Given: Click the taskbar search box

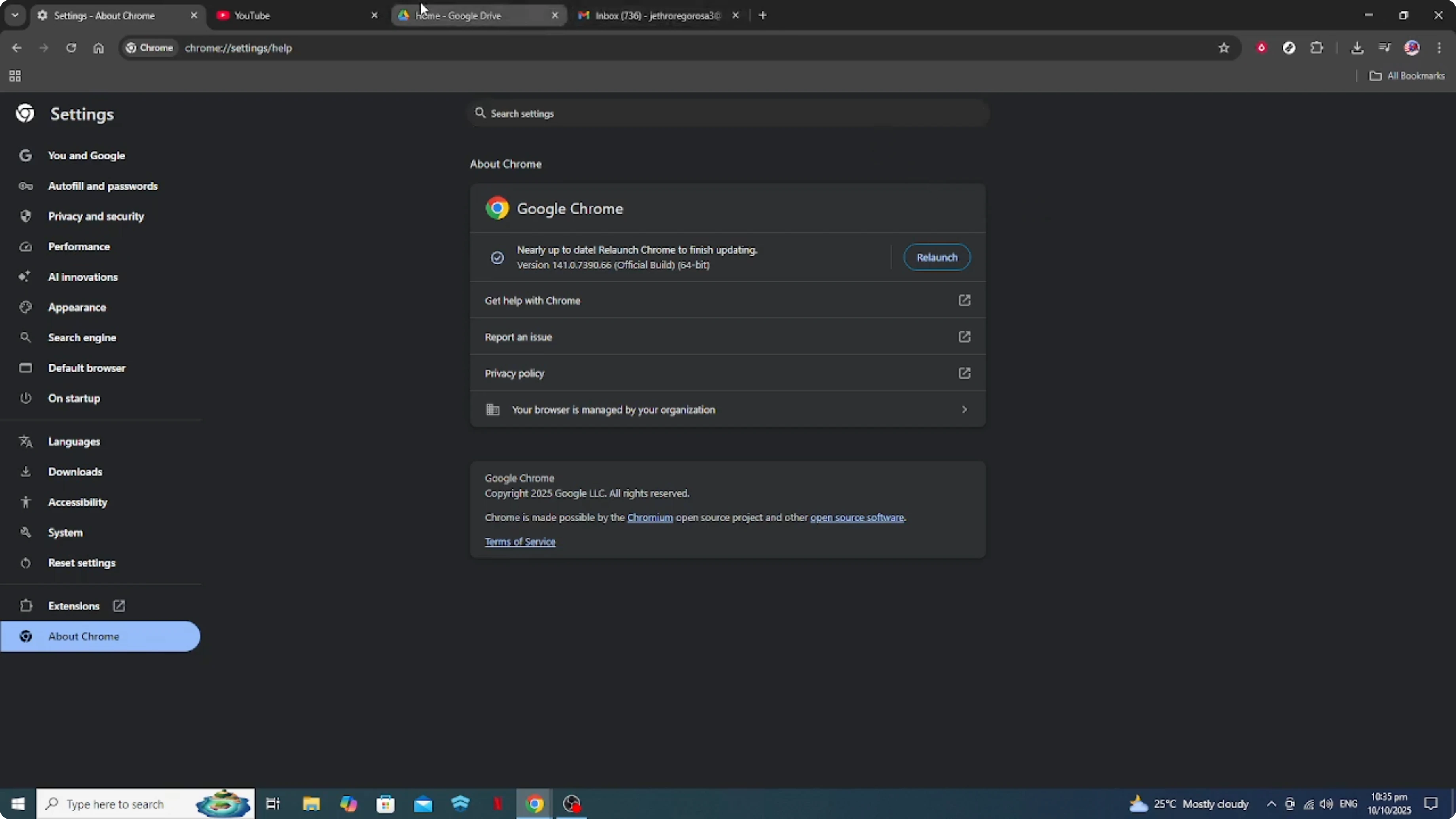Looking at the screenshot, I should click(146, 804).
